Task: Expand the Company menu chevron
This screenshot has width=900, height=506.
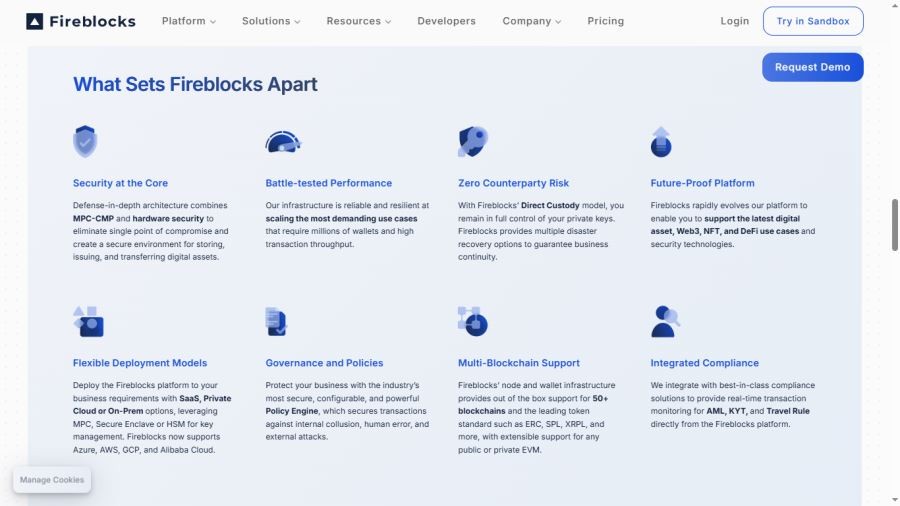Action: pos(558,22)
